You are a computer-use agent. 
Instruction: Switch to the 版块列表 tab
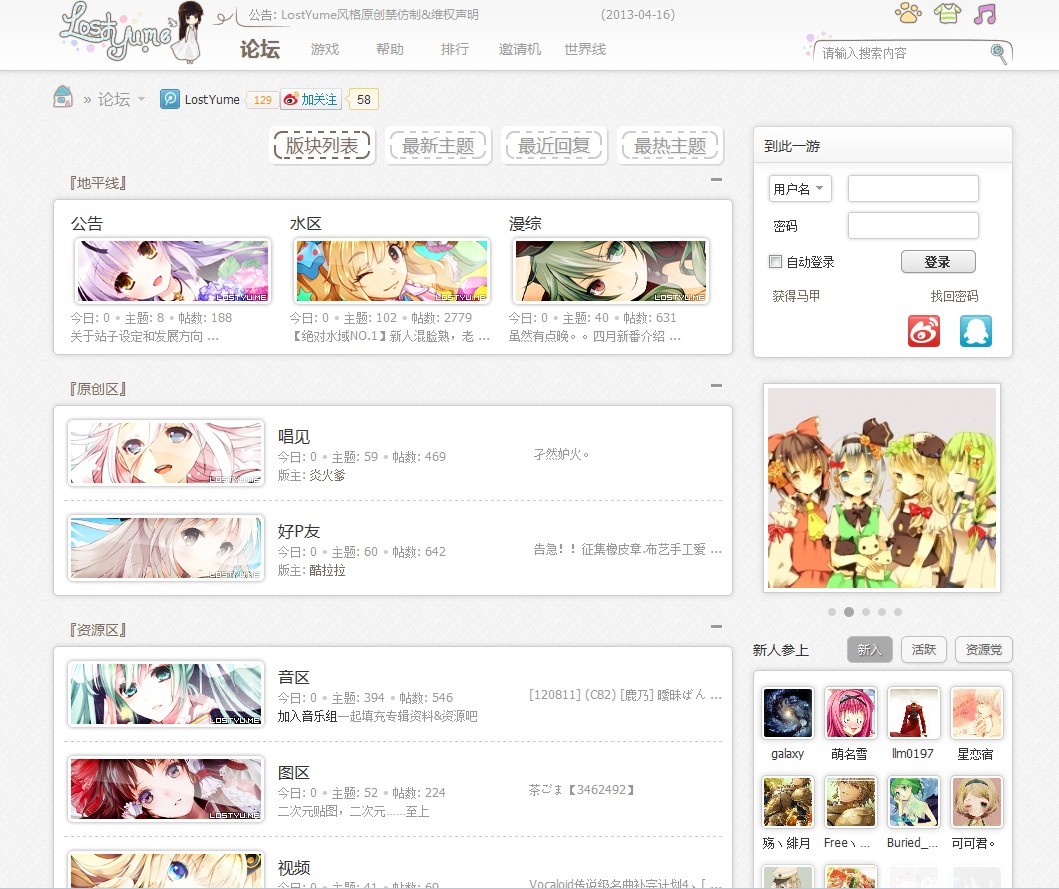point(322,145)
